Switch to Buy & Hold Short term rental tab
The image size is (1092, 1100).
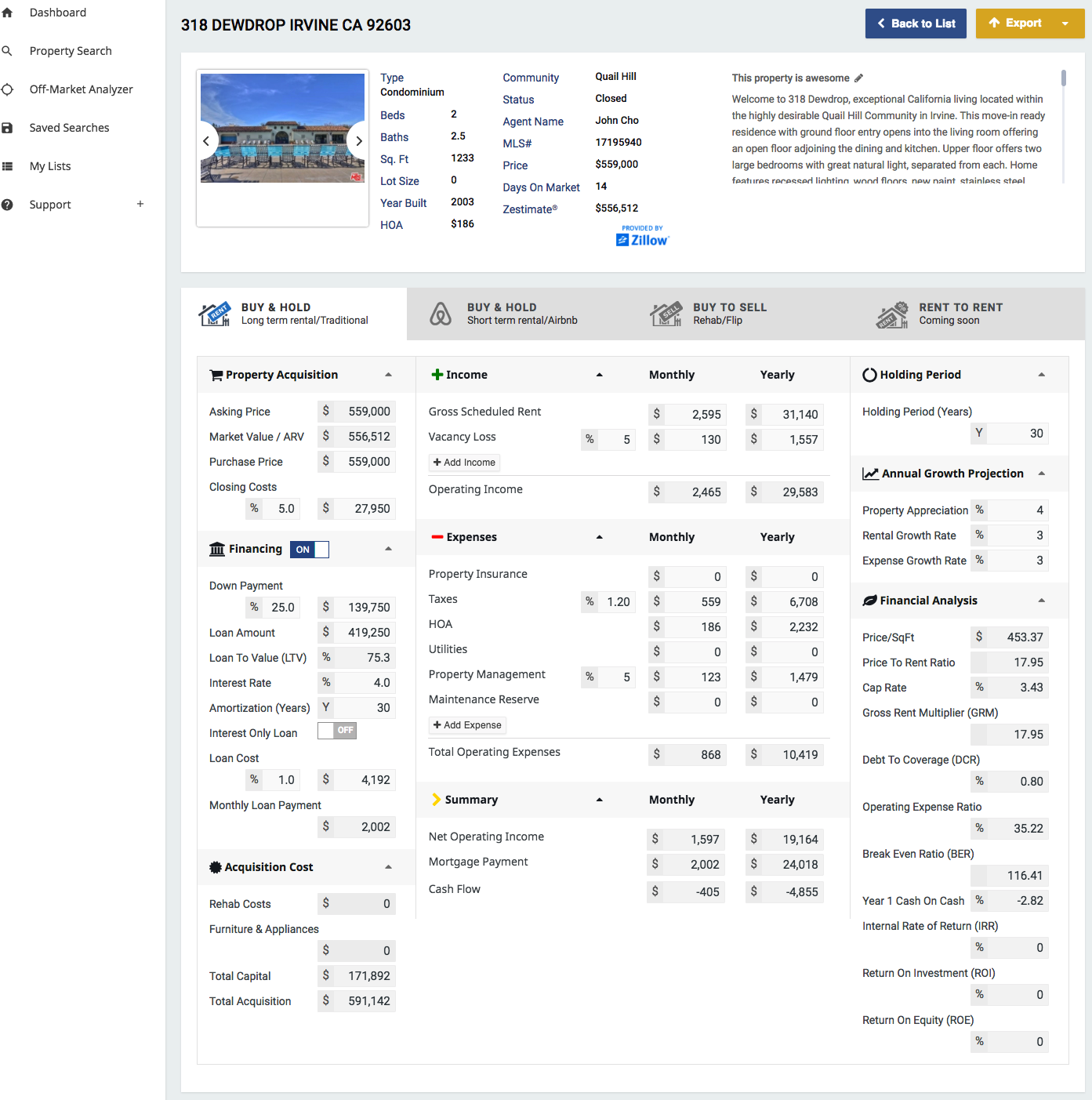520,314
